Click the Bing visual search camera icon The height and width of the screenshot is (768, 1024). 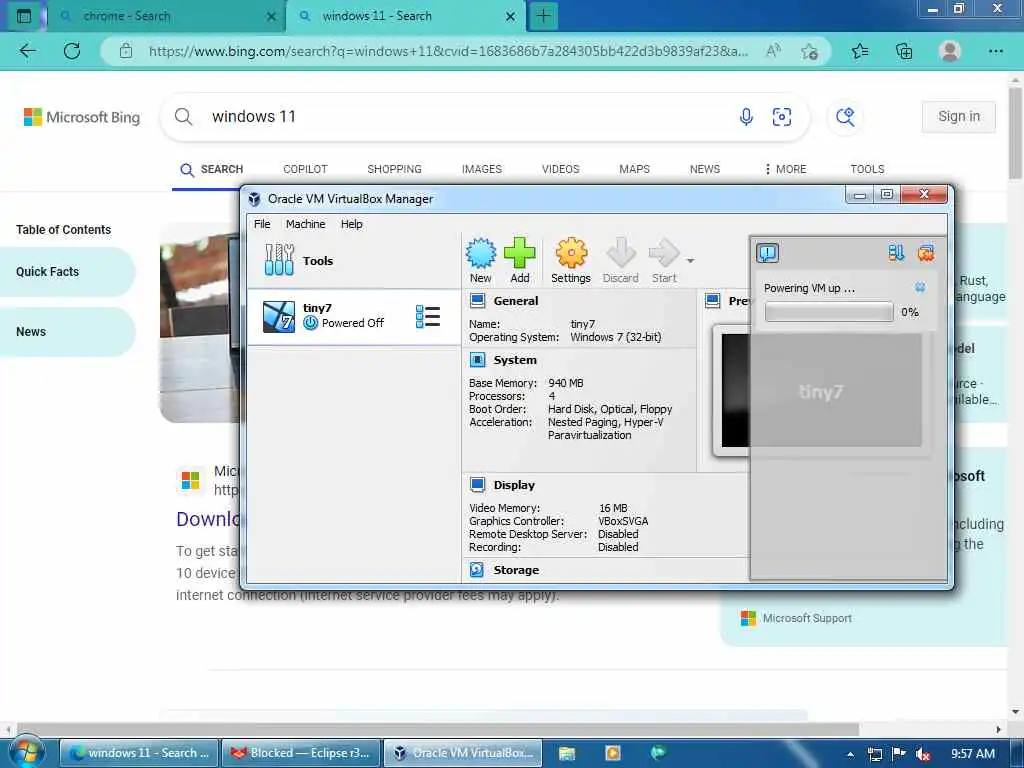pos(782,117)
